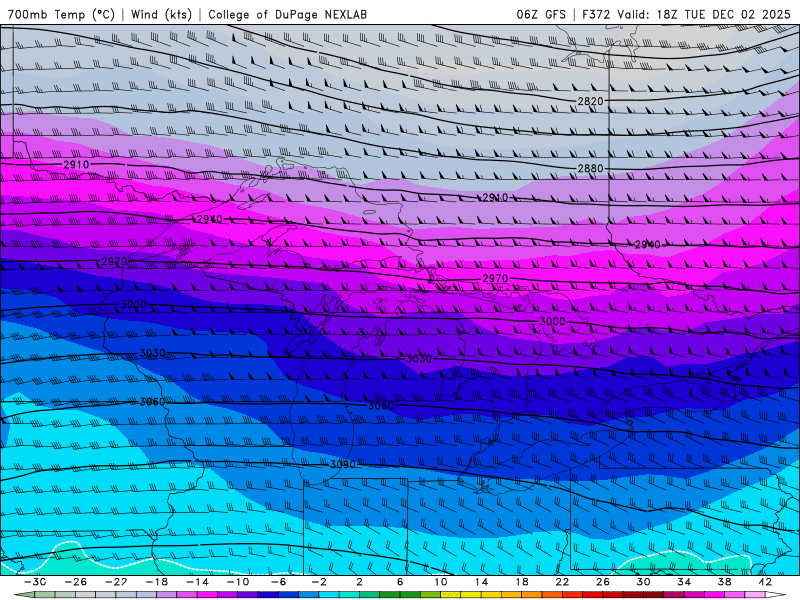This screenshot has width=800, height=600.
Task: Click the 26 value on the temperature scale
Action: (x=603, y=582)
